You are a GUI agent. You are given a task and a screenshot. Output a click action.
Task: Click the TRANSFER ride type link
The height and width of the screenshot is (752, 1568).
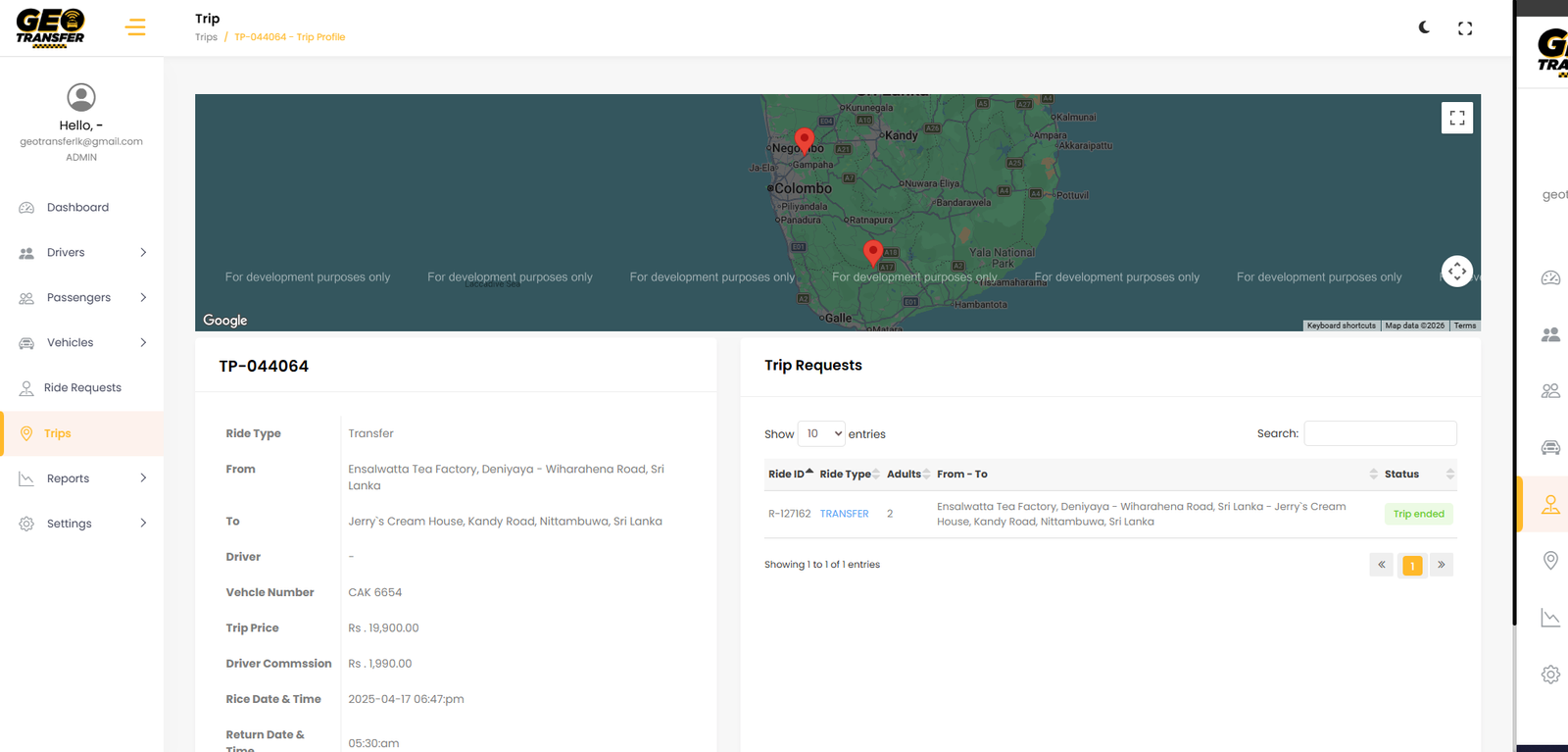[844, 514]
